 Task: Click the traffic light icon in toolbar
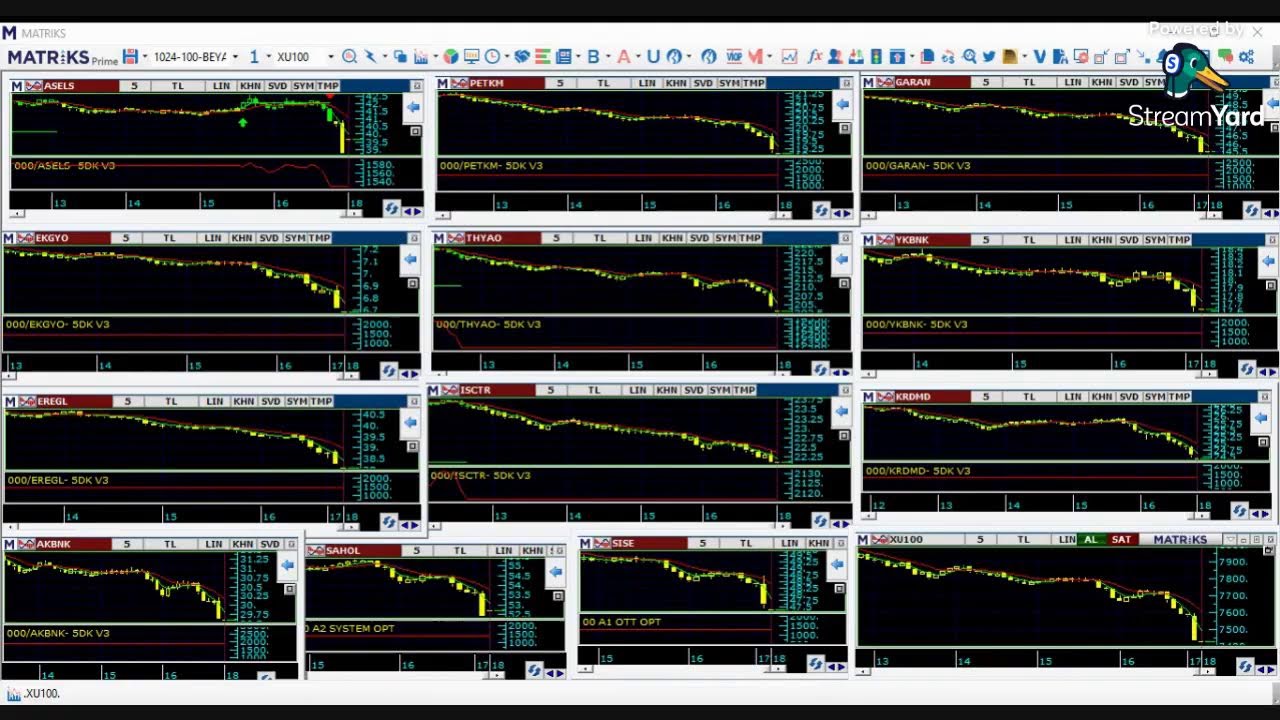click(876, 57)
